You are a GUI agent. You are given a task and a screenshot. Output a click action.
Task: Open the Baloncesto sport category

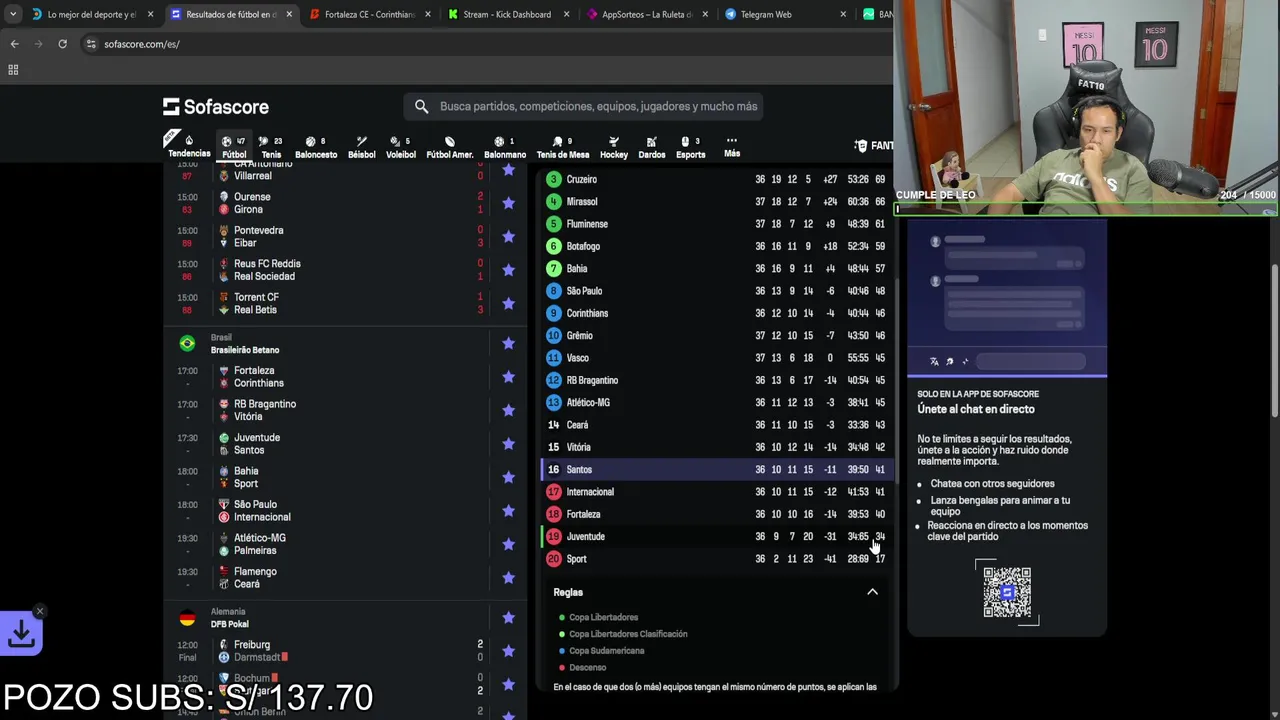tap(316, 146)
